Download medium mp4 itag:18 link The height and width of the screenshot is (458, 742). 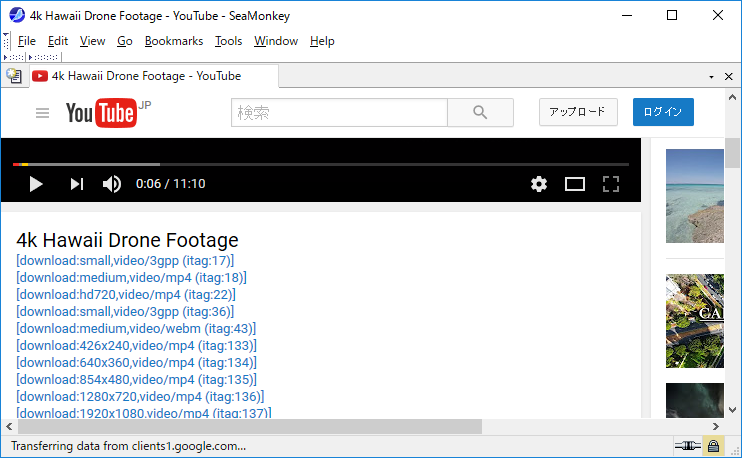click(132, 278)
